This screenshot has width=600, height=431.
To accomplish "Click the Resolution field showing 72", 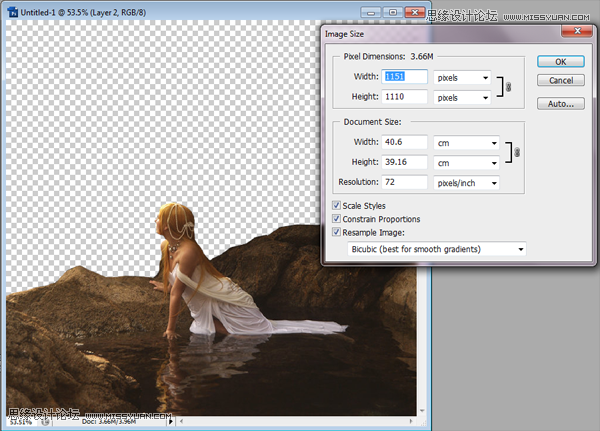I will [404, 182].
